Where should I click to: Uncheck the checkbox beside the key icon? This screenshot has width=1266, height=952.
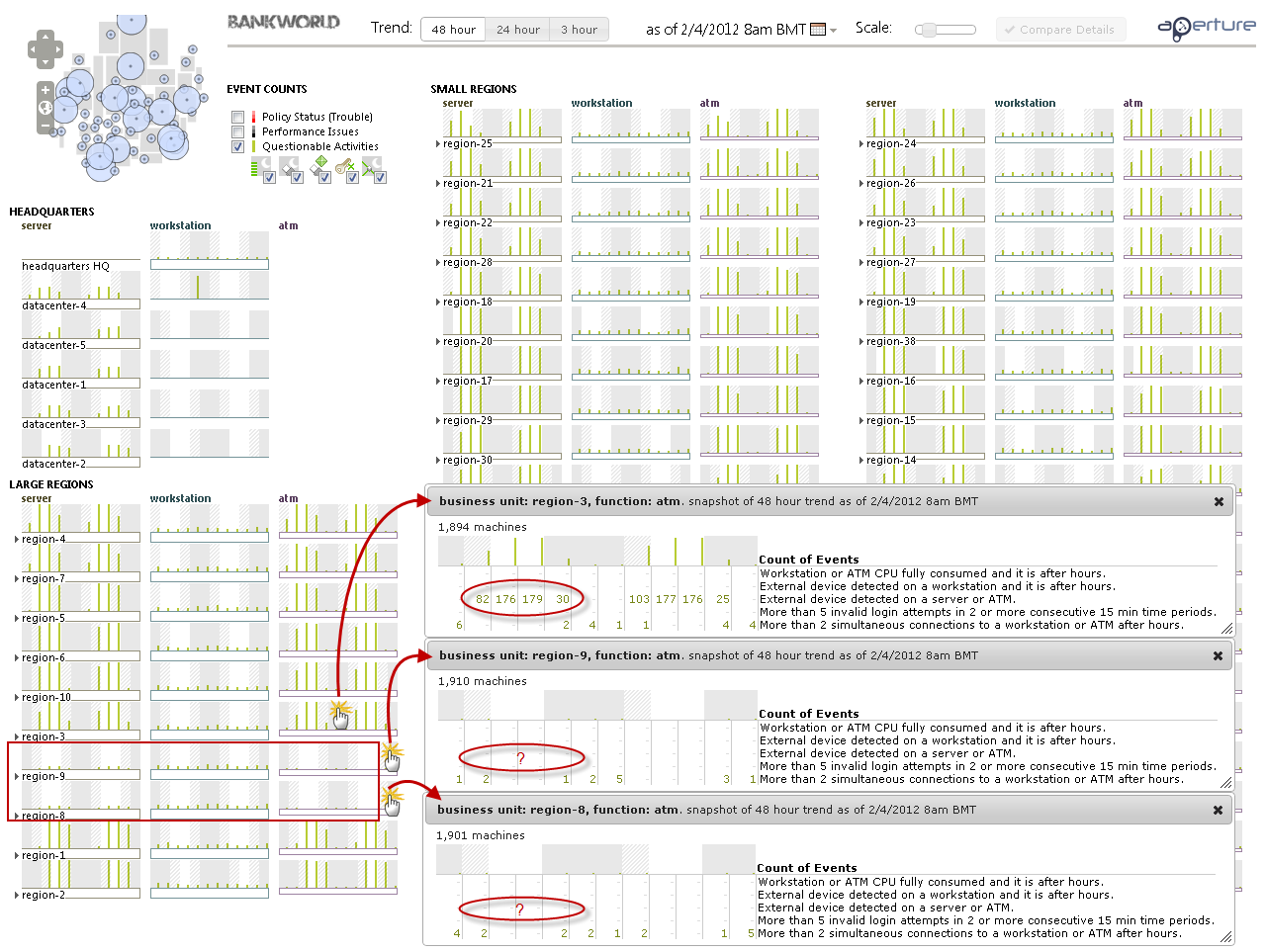[352, 178]
